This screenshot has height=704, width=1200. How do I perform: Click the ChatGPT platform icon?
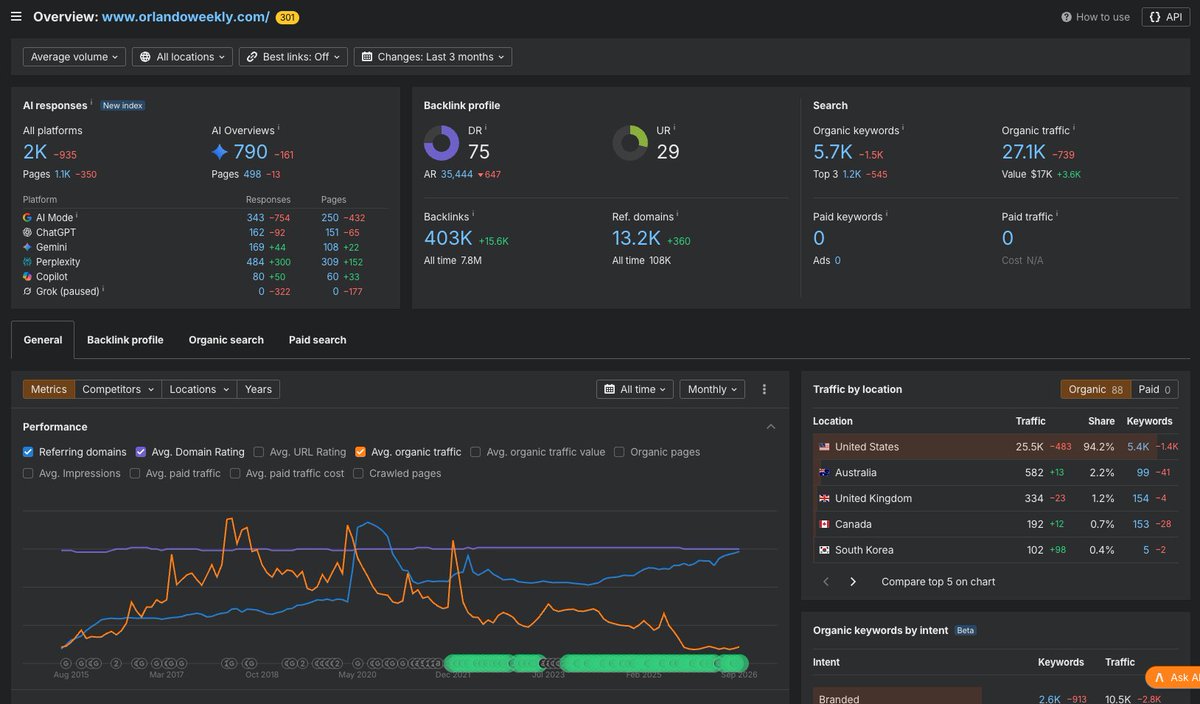pos(27,232)
